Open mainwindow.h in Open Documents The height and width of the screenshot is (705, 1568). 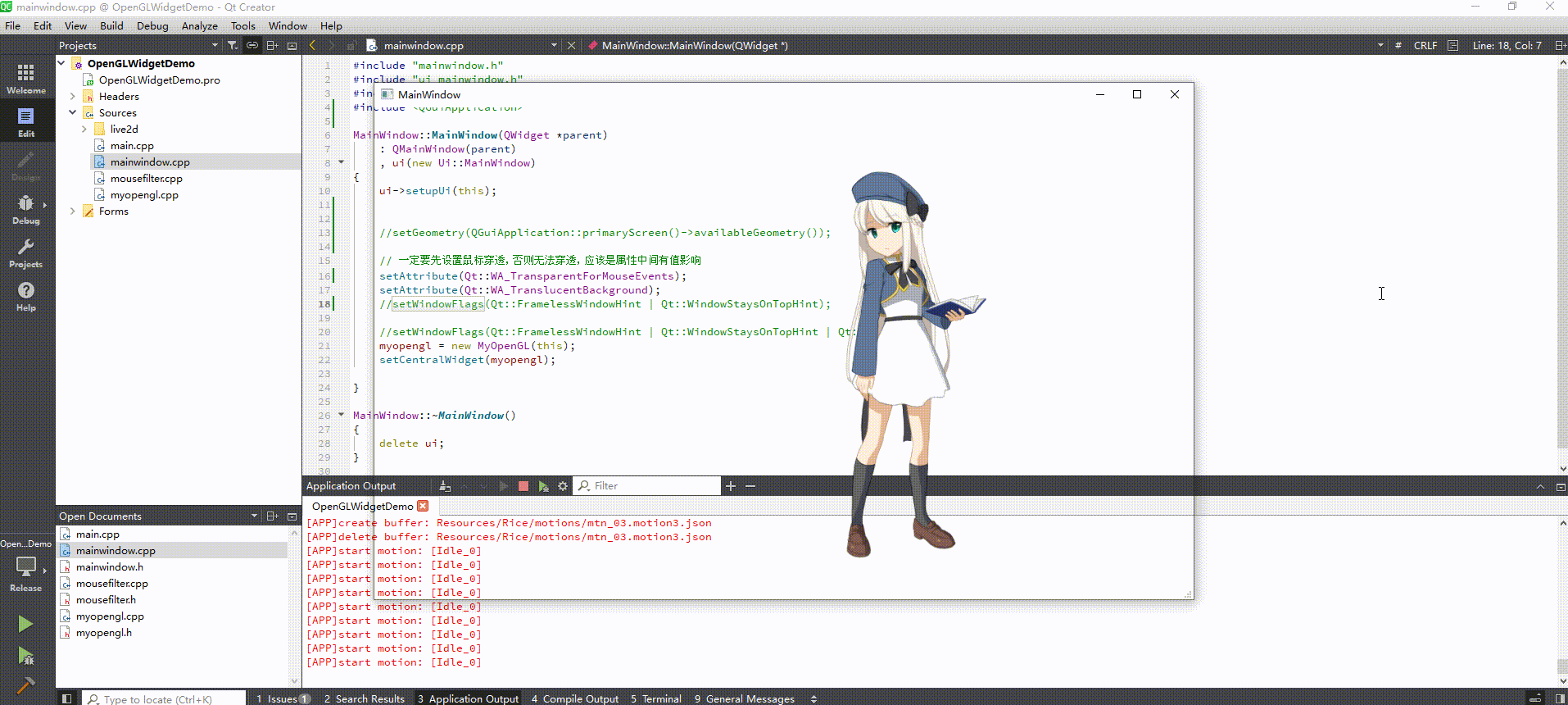point(110,566)
